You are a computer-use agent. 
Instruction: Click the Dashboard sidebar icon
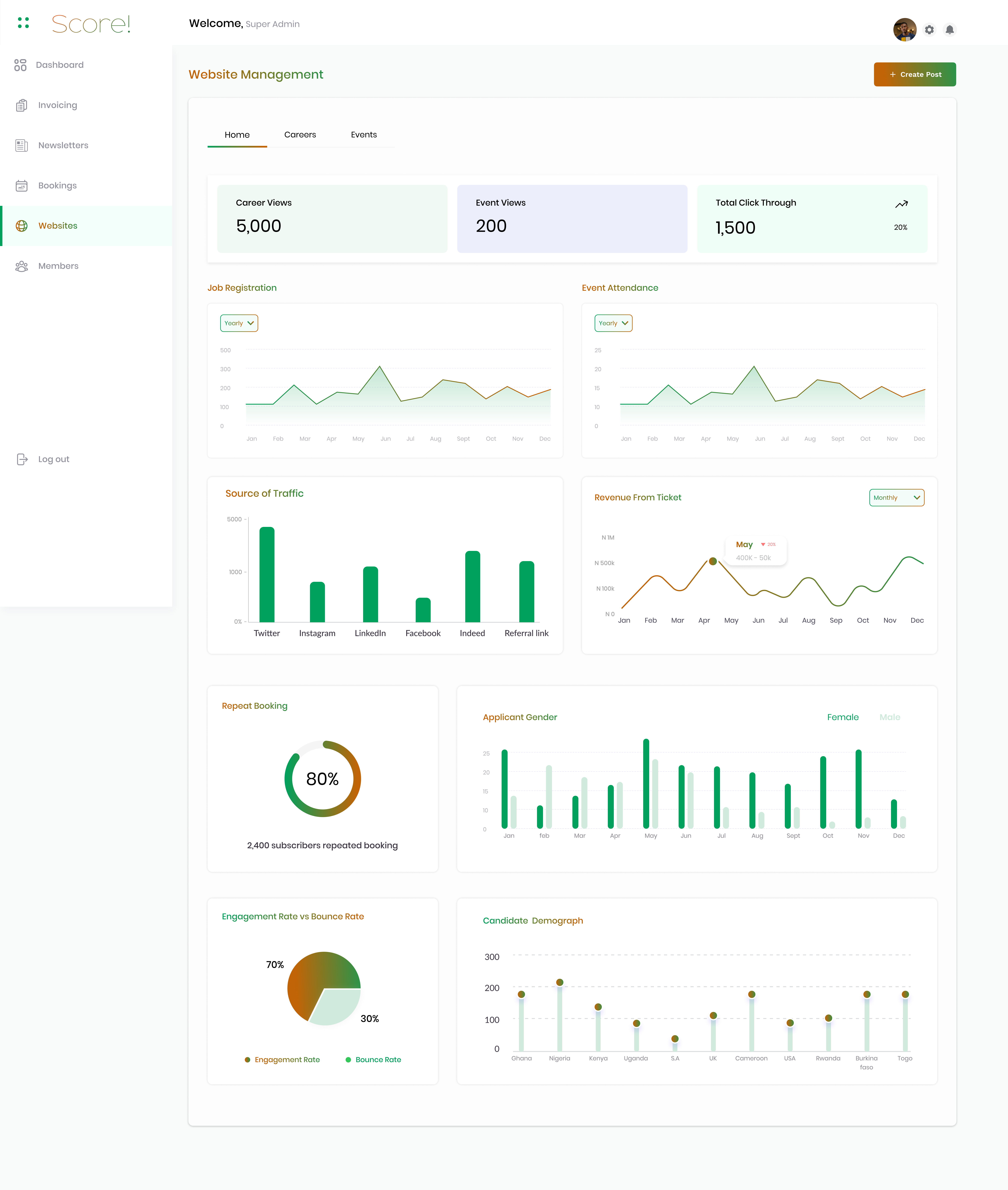(x=21, y=65)
